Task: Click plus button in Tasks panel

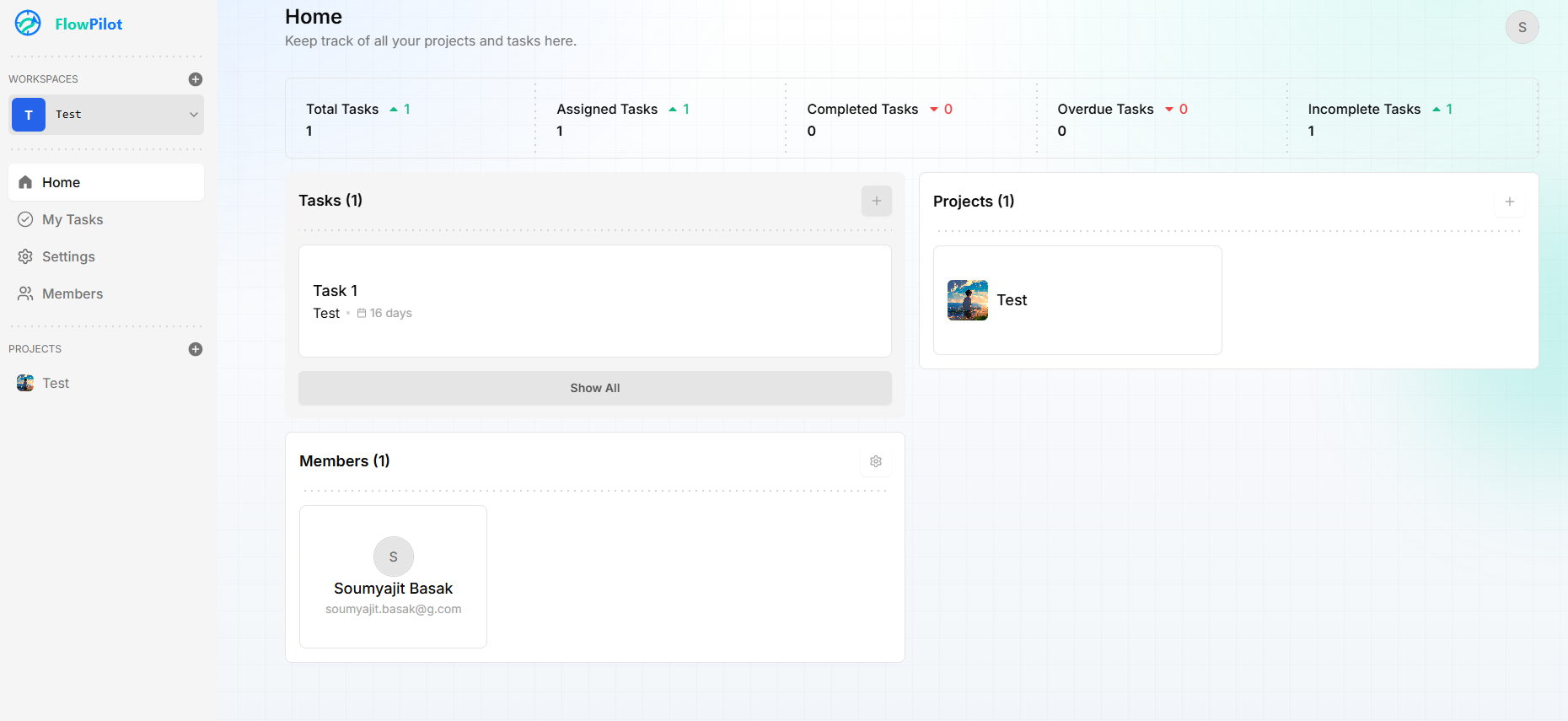Action: (x=876, y=201)
